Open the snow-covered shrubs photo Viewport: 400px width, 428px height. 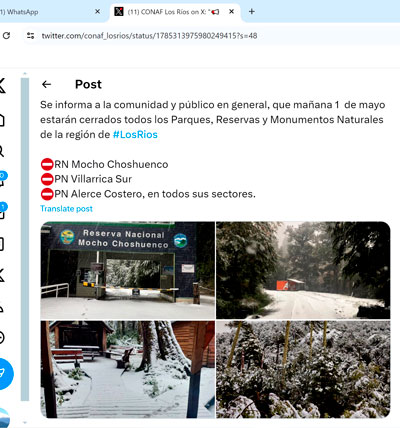pos(303,369)
